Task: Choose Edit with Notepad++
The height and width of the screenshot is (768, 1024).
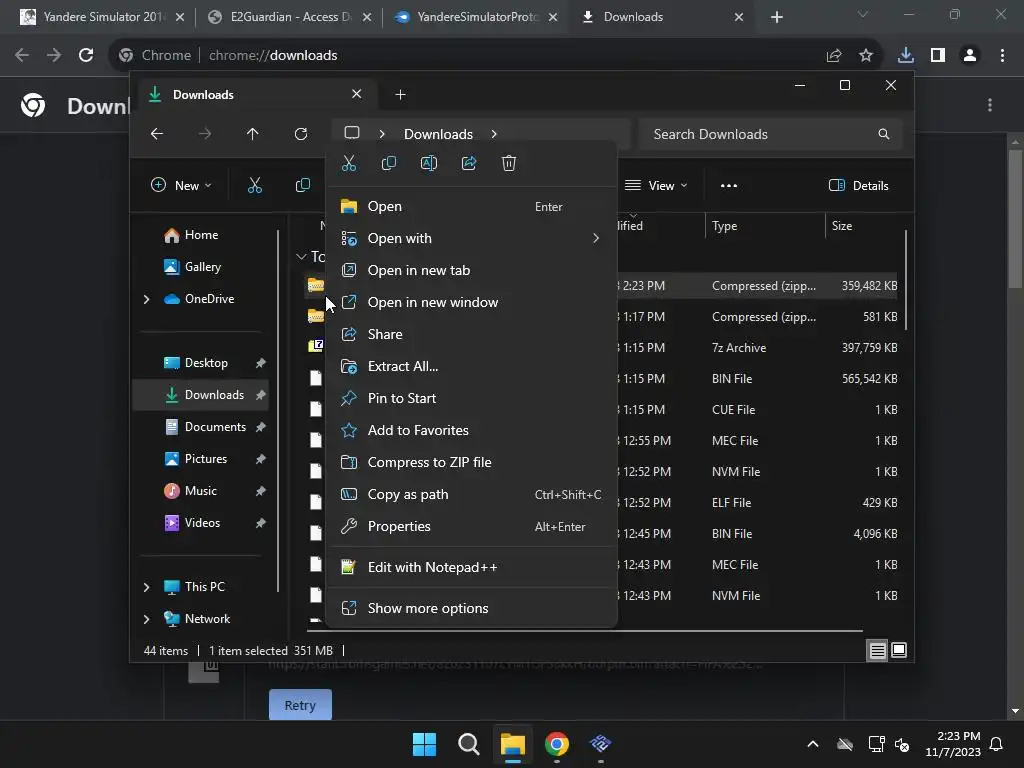Action: click(471, 568)
